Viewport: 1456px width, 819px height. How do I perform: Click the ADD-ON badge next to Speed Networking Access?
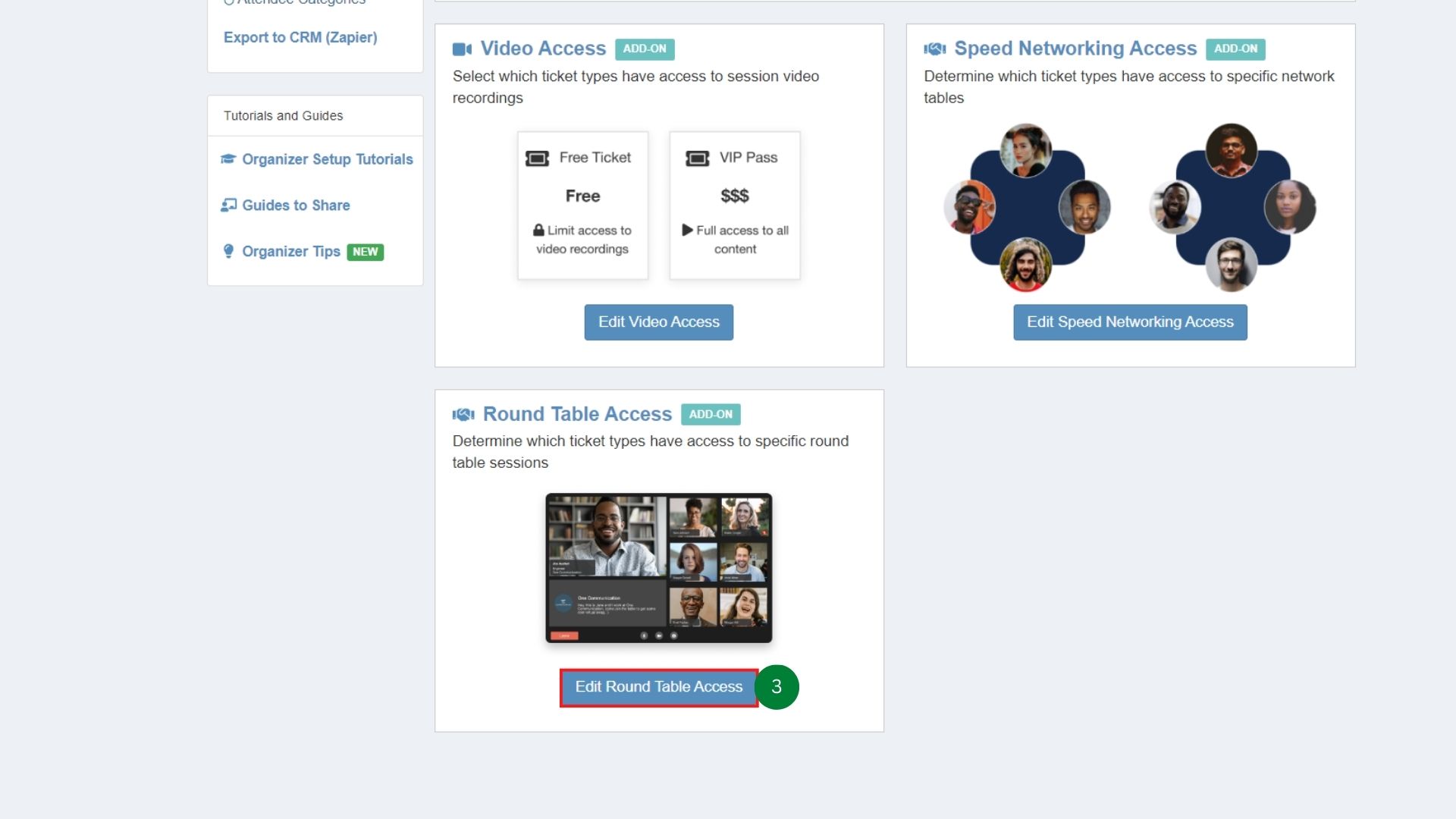(x=1235, y=49)
